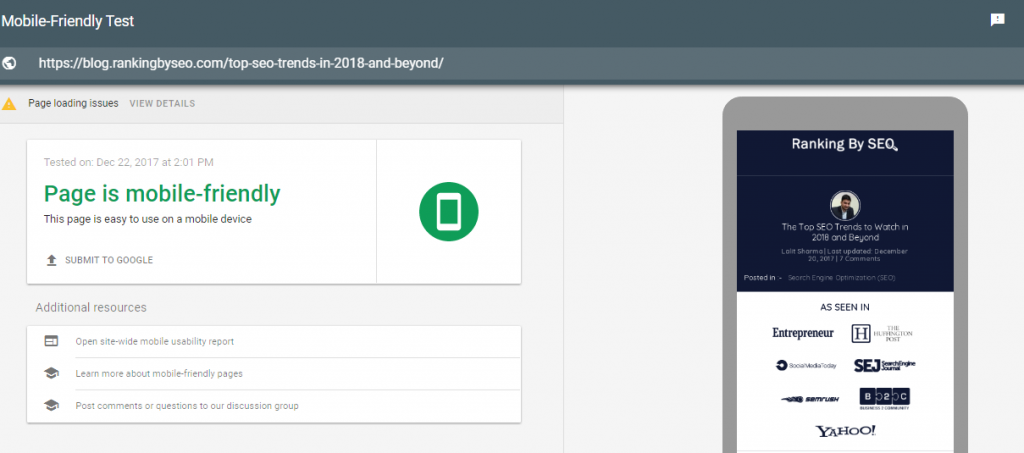
Task: Click 'This page is easy to use' text
Action: [148, 219]
